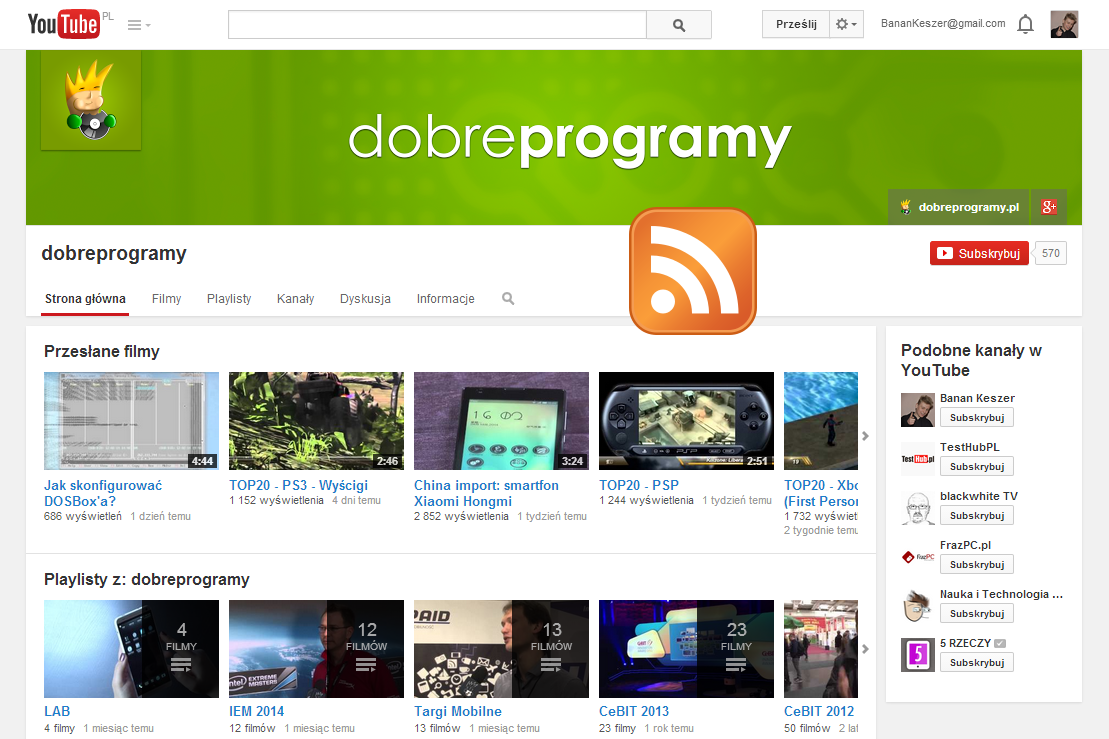This screenshot has width=1109, height=739.
Task: Click the Prześlij upload button
Action: tap(796, 24)
